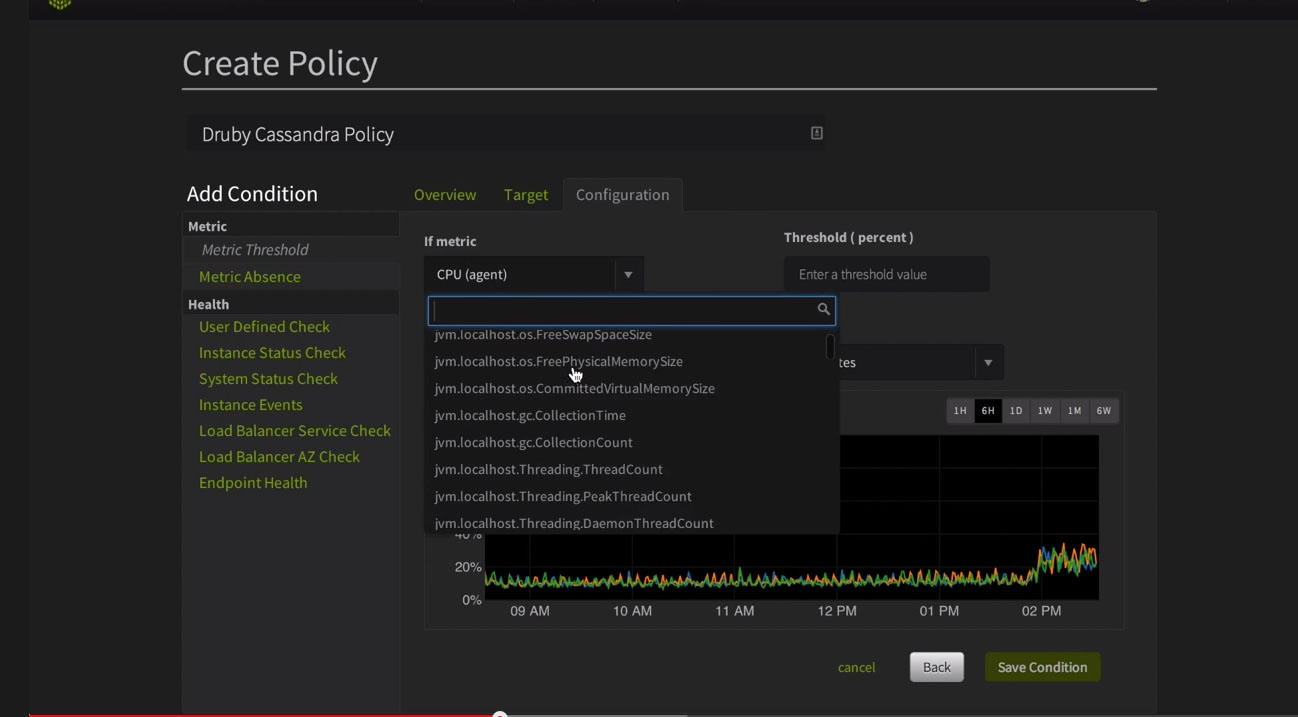The height and width of the screenshot is (717, 1298).
Task: Toggle the 6W time range on the chart
Action: pyautogui.click(x=1103, y=410)
